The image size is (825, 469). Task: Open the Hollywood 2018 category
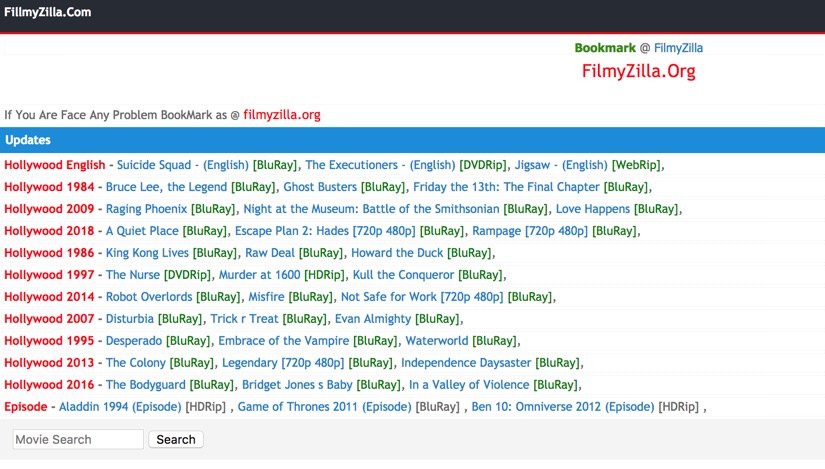tap(49, 231)
